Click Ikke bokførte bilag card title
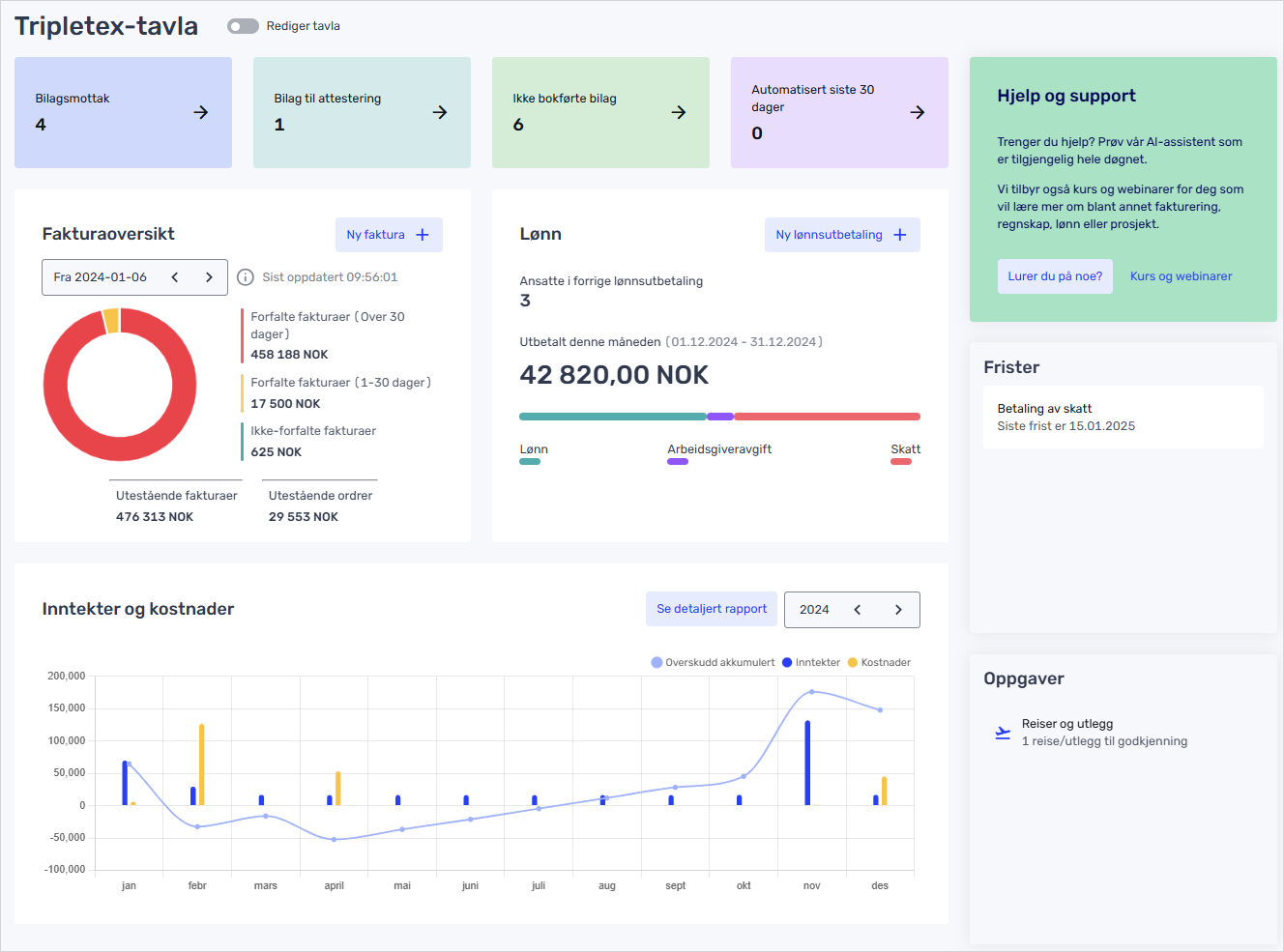 click(565, 99)
